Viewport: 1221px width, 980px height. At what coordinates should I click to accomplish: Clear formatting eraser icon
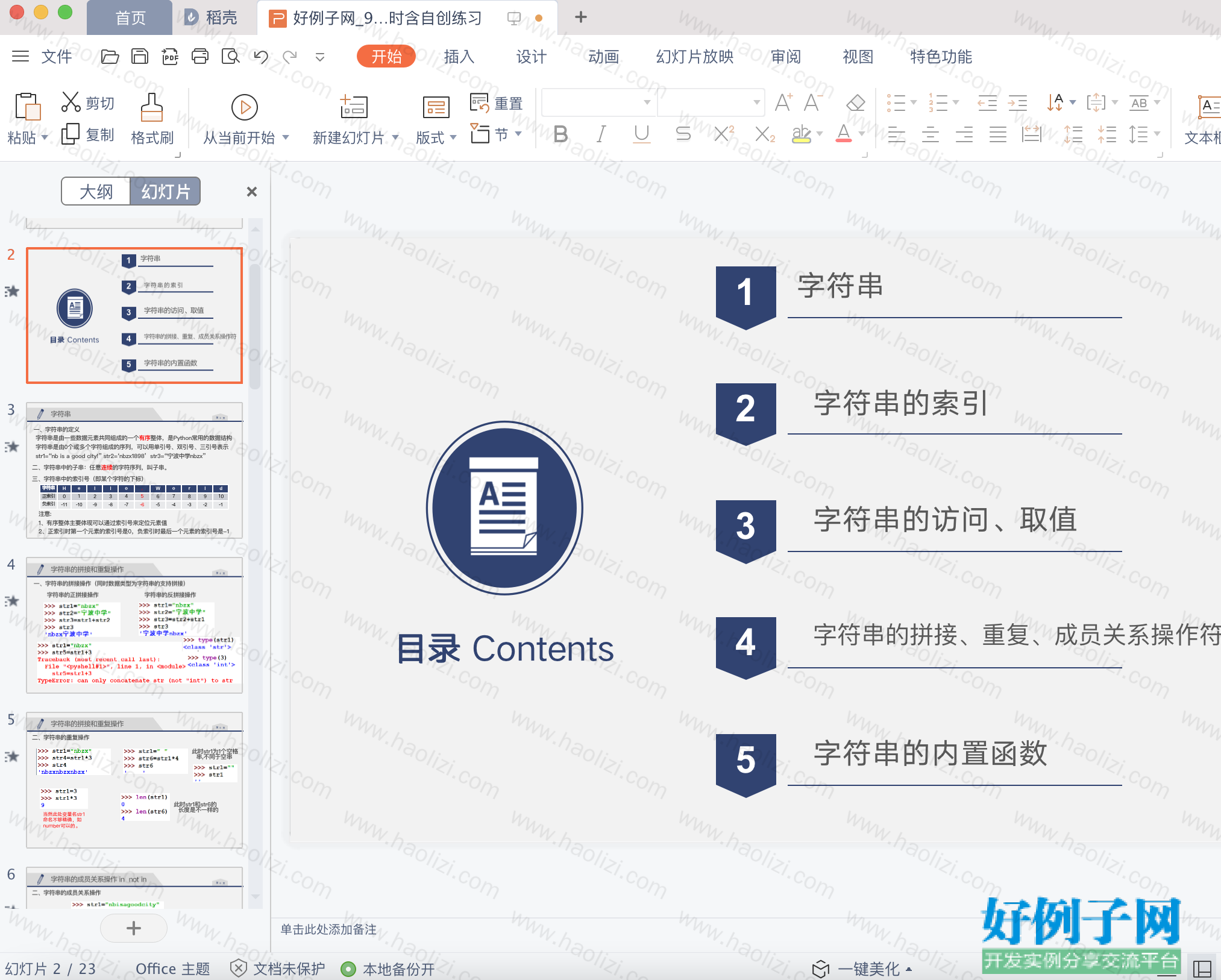855,102
